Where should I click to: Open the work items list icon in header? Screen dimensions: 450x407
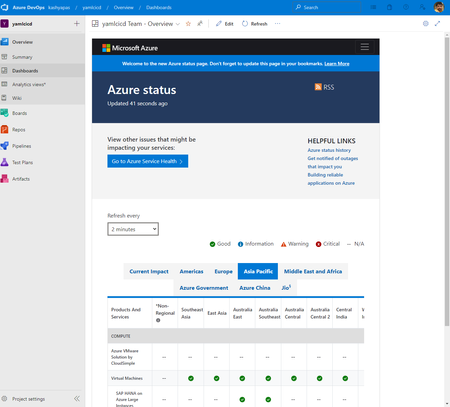(x=373, y=7)
